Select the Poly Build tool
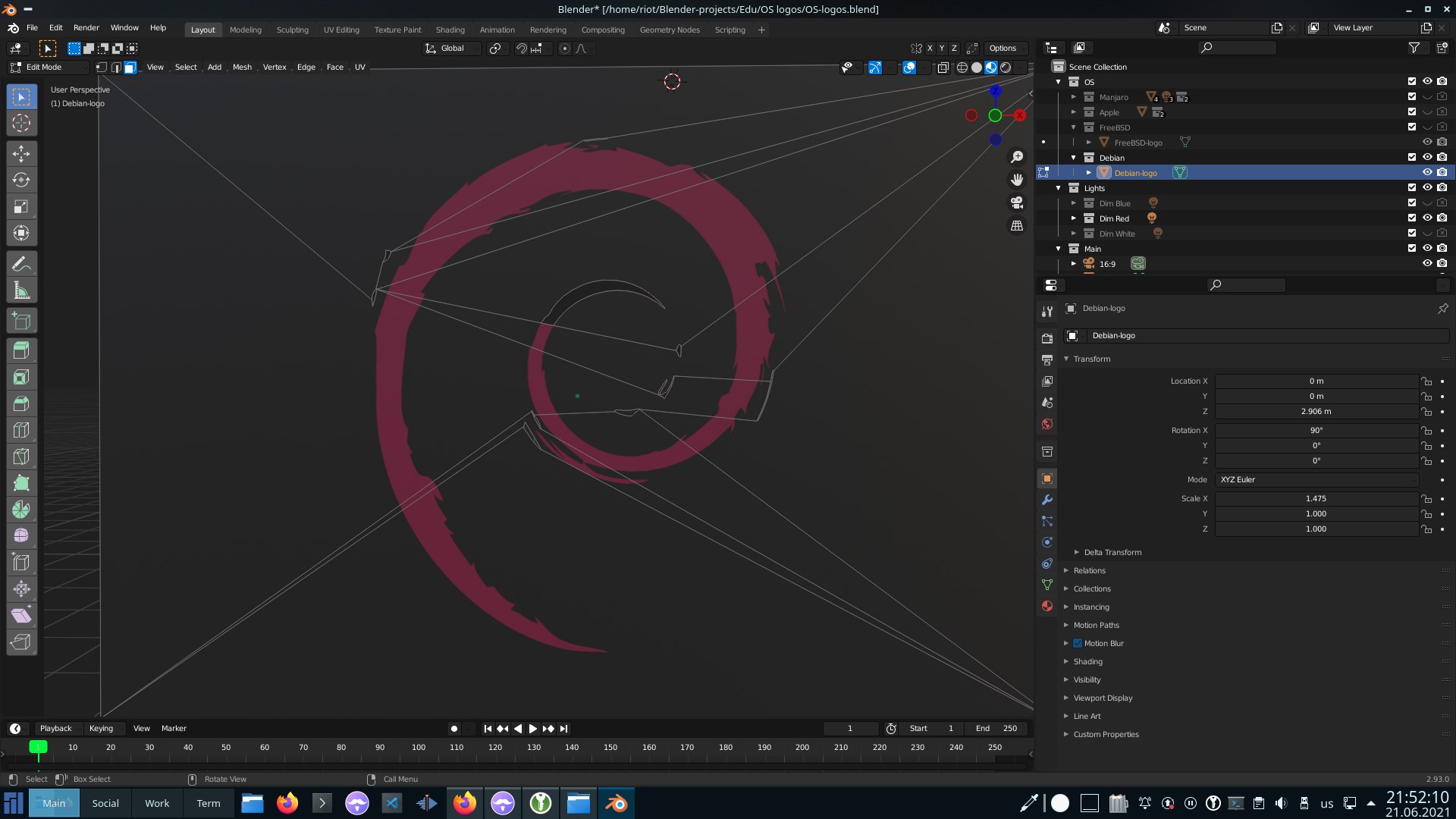 (x=21, y=483)
